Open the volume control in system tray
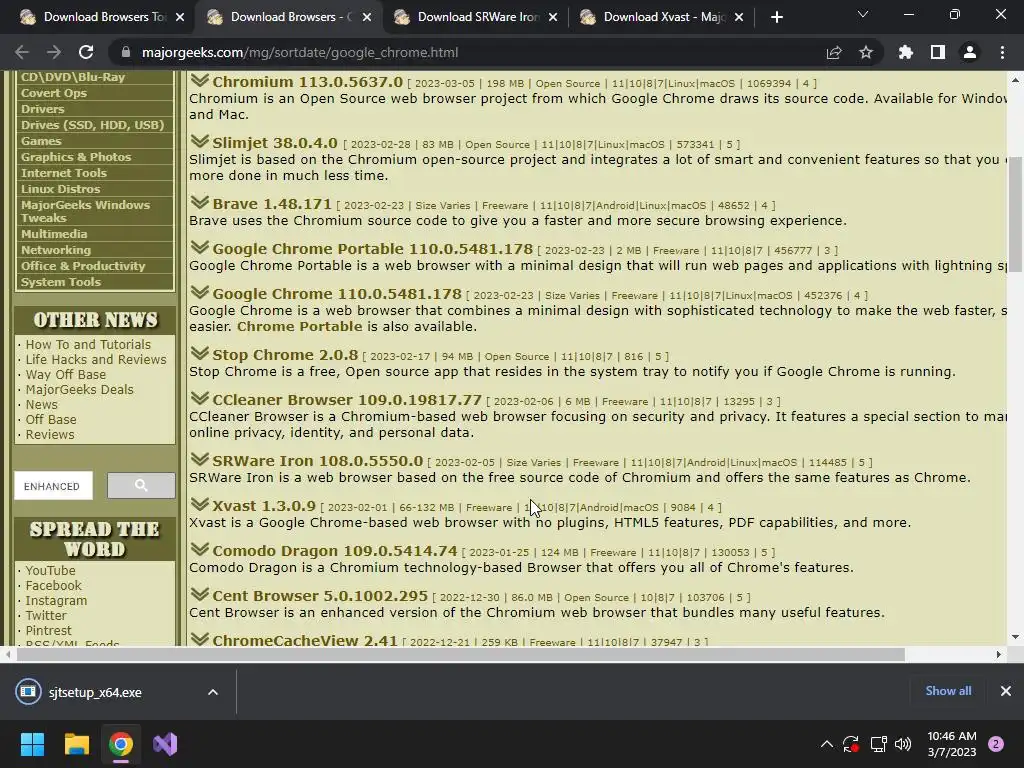The height and width of the screenshot is (768, 1024). (x=903, y=744)
